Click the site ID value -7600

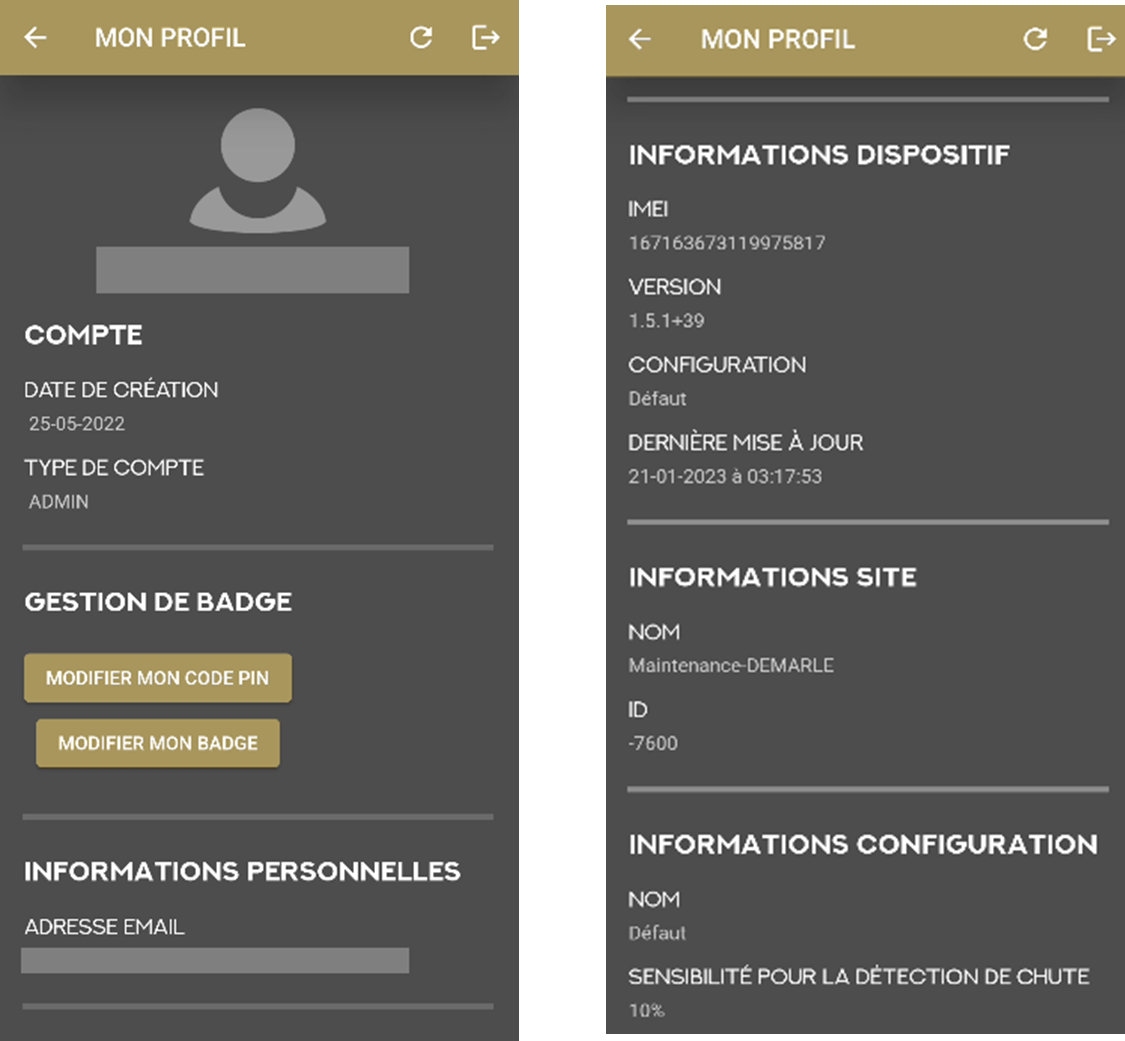pyautogui.click(x=653, y=743)
